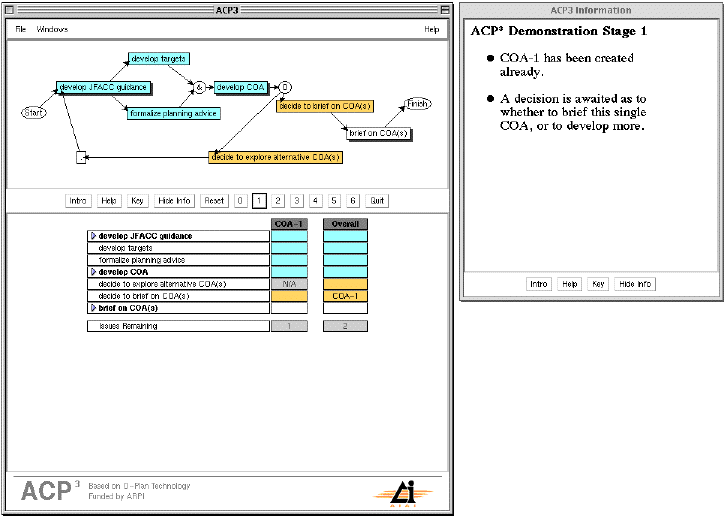Click the COA-1 column header

tap(289, 224)
